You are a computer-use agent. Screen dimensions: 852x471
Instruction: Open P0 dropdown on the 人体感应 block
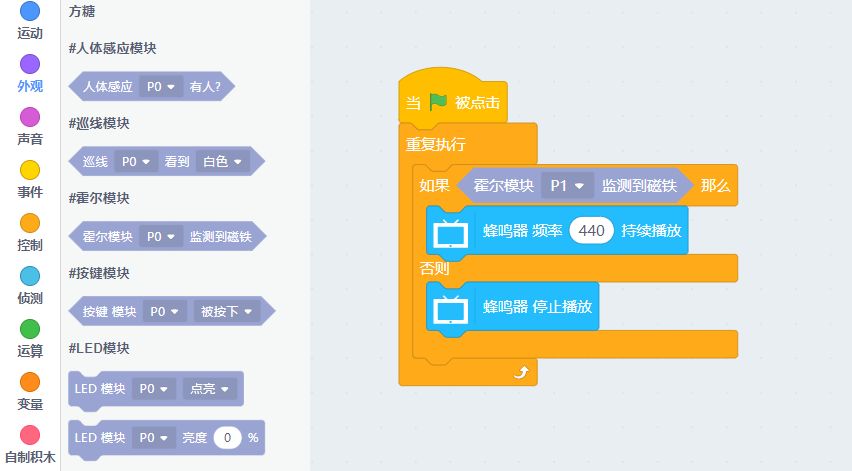click(x=161, y=87)
